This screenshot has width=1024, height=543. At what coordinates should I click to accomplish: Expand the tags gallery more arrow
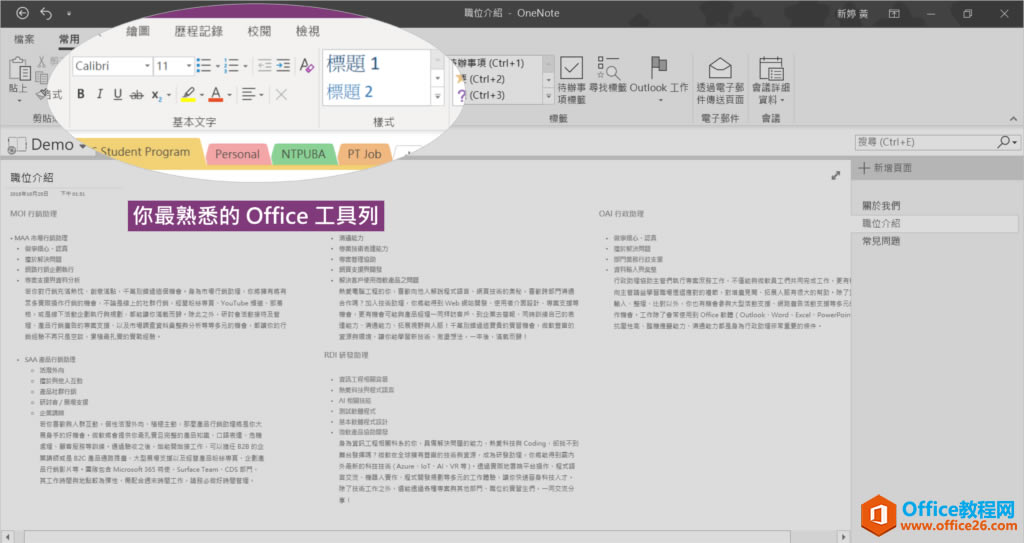pyautogui.click(x=549, y=96)
